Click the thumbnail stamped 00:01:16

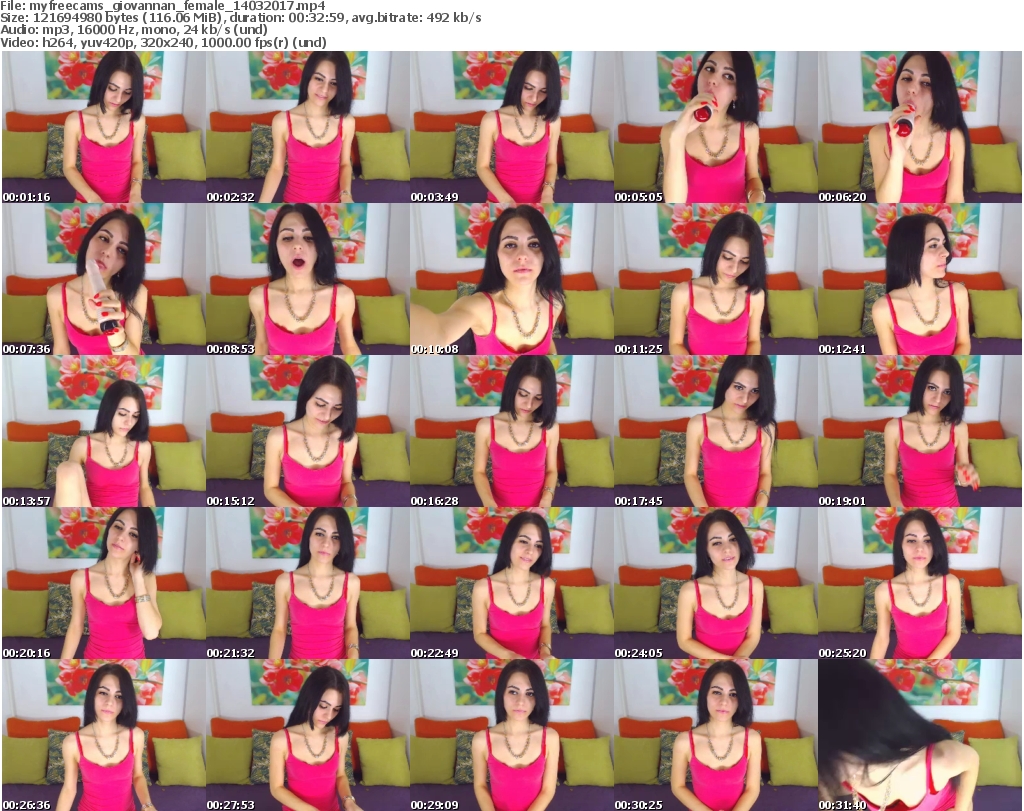pyautogui.click(x=104, y=127)
